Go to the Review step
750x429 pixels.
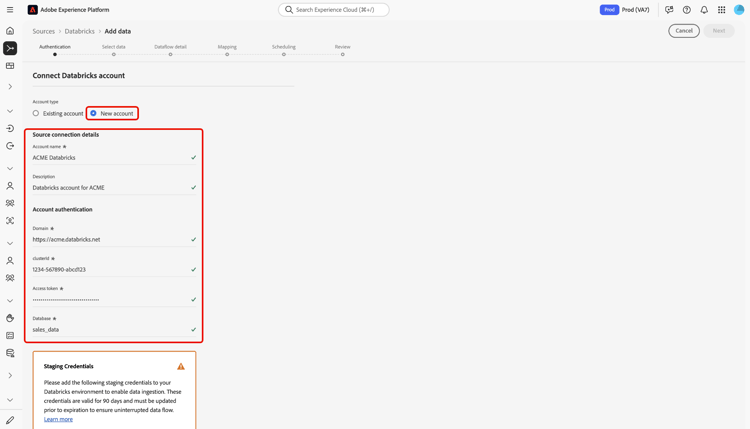point(342,50)
